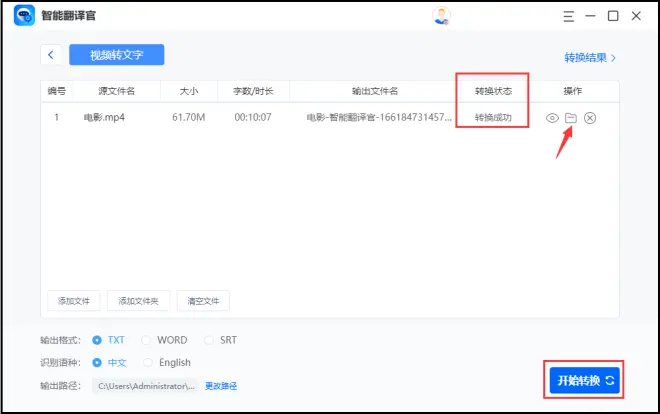Click the 源文件名 column header

pyautogui.click(x=117, y=91)
